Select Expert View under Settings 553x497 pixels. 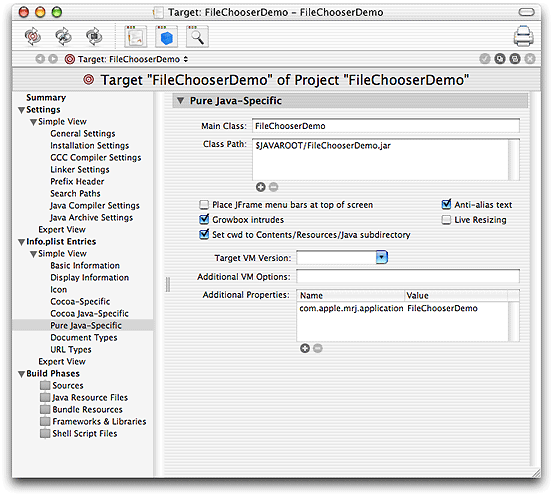pos(62,229)
